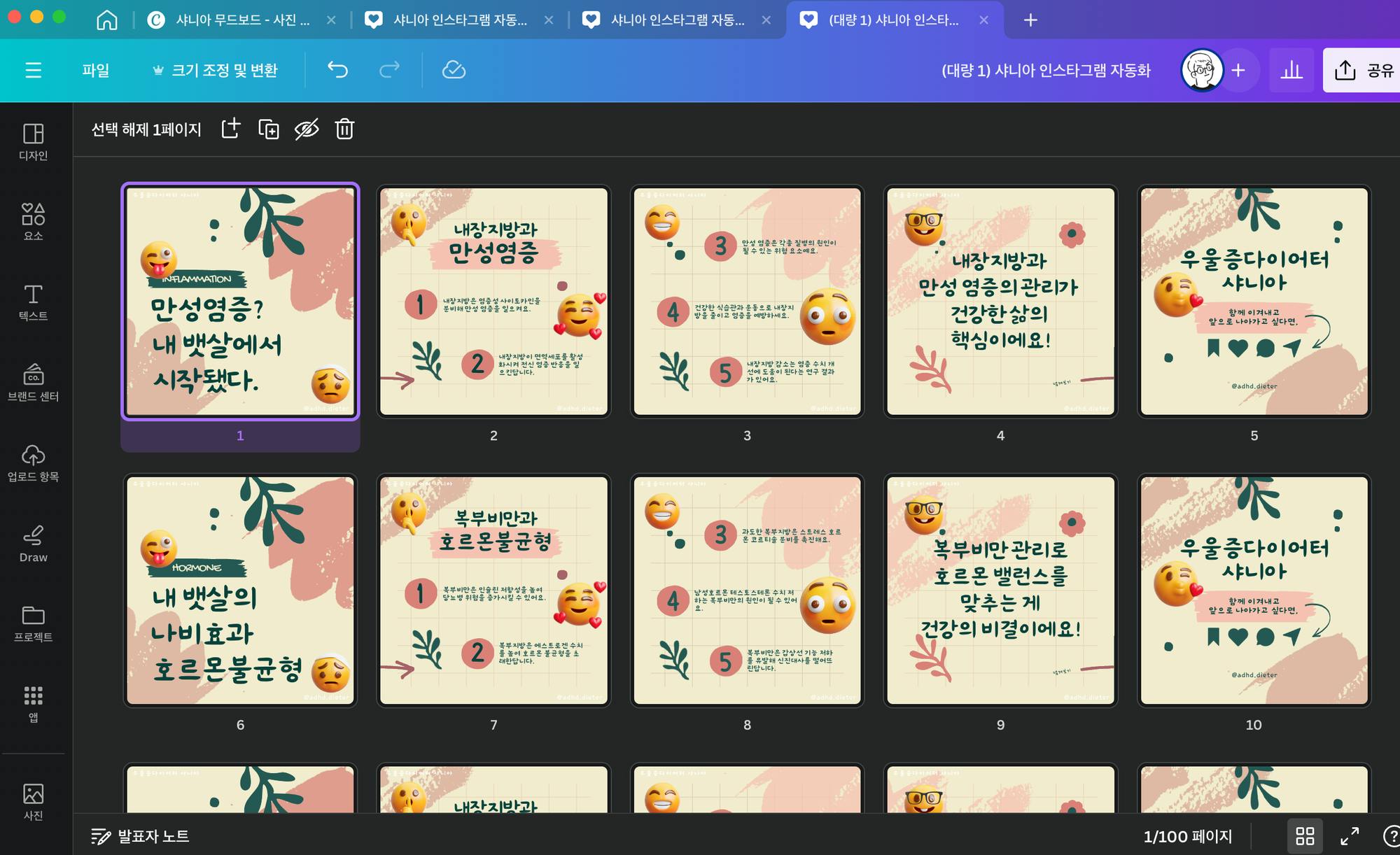Select the Draw tool

[x=33, y=544]
